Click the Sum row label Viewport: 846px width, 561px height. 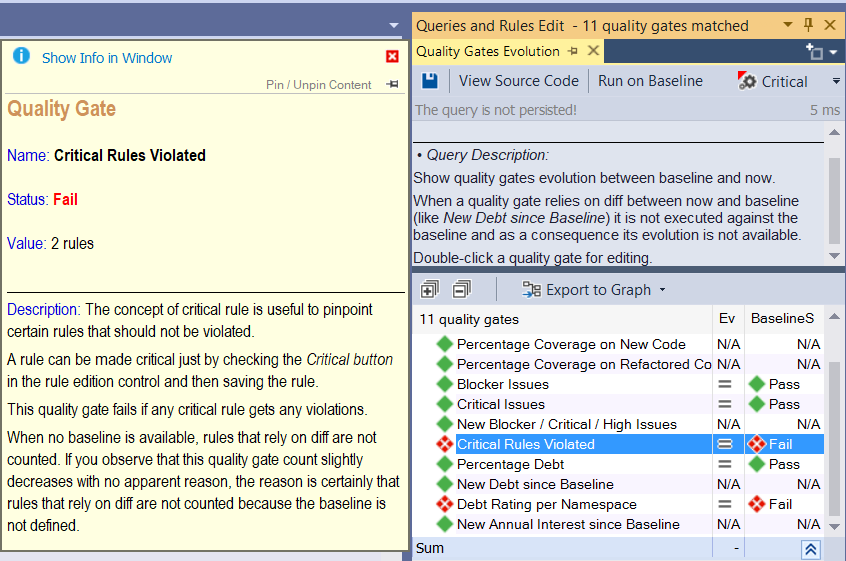pyautogui.click(x=429, y=548)
